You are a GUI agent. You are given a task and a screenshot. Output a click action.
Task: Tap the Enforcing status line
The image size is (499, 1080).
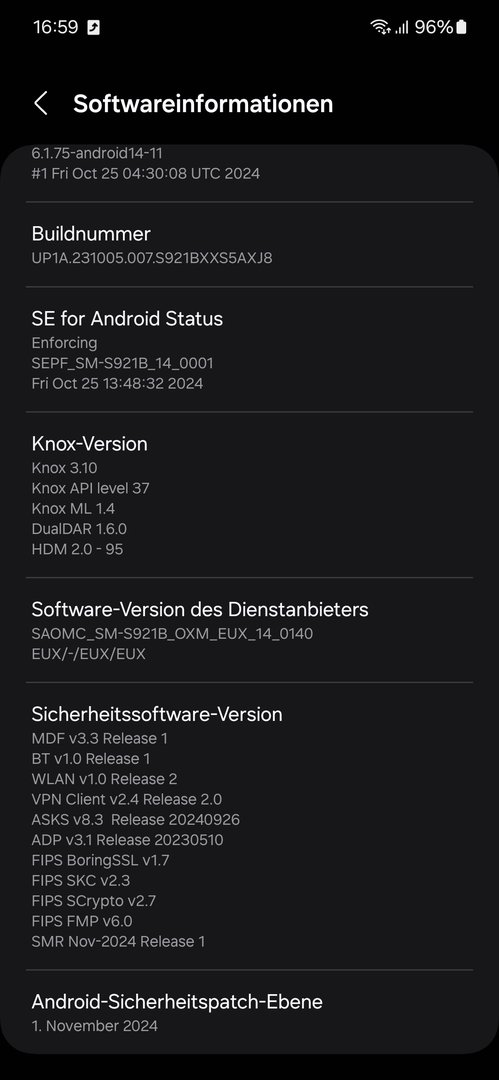[64, 342]
